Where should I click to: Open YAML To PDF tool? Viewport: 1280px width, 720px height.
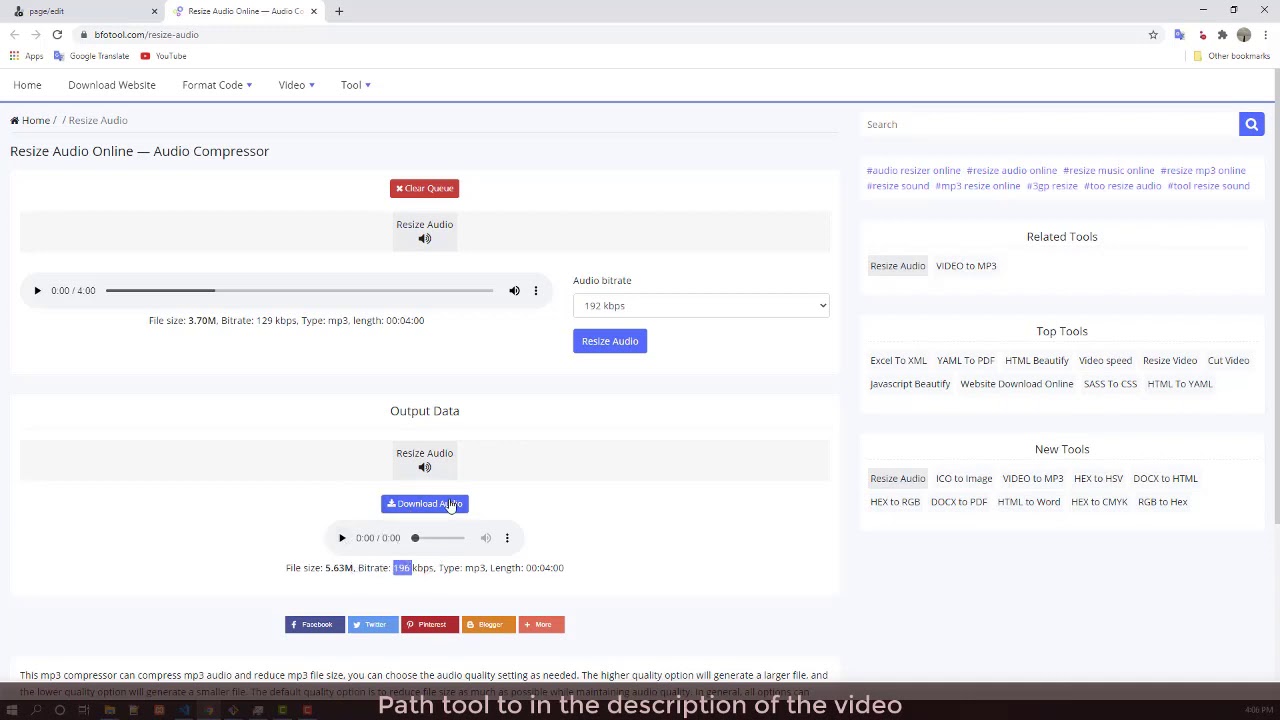coord(966,361)
